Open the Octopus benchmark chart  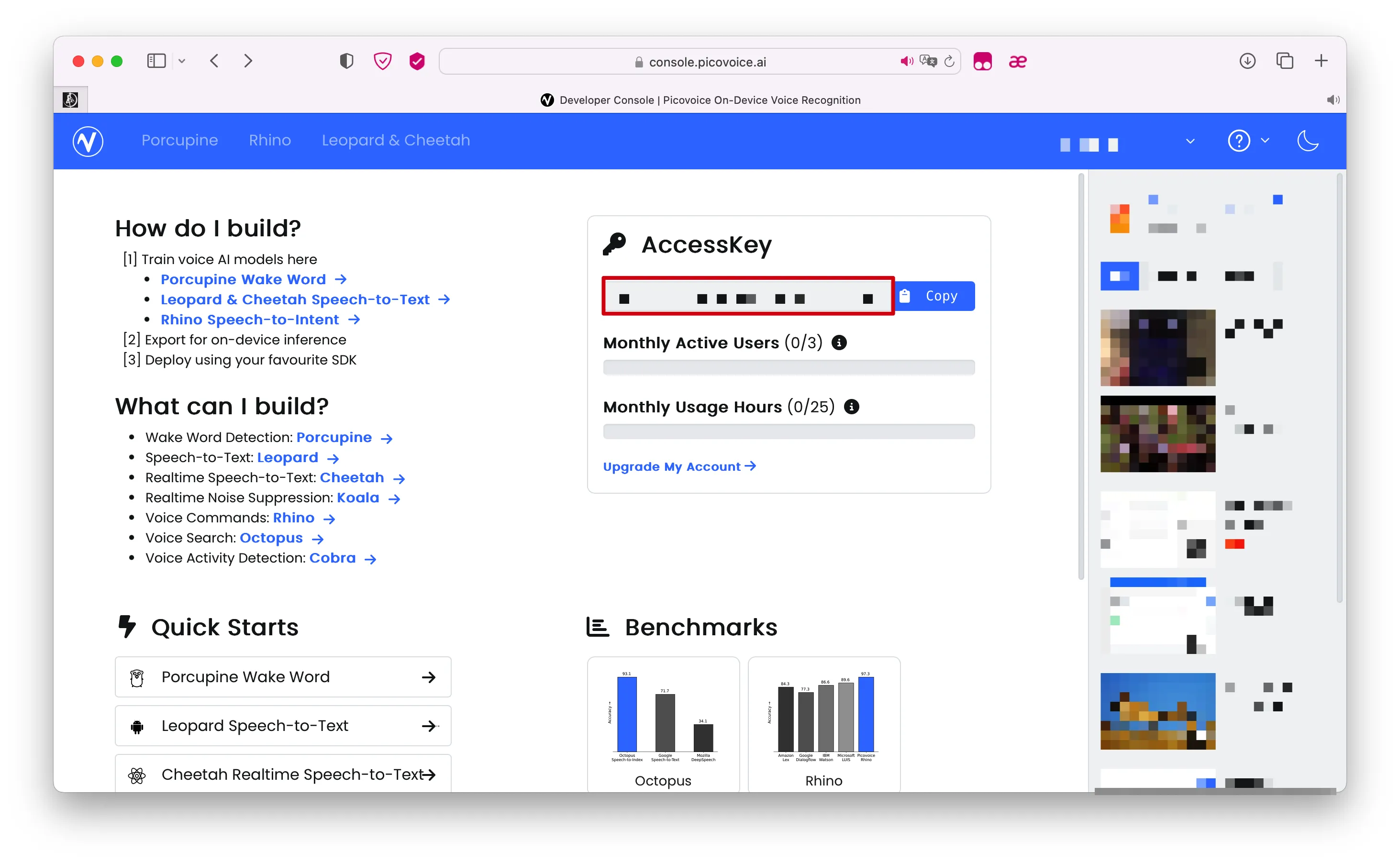pos(663,725)
